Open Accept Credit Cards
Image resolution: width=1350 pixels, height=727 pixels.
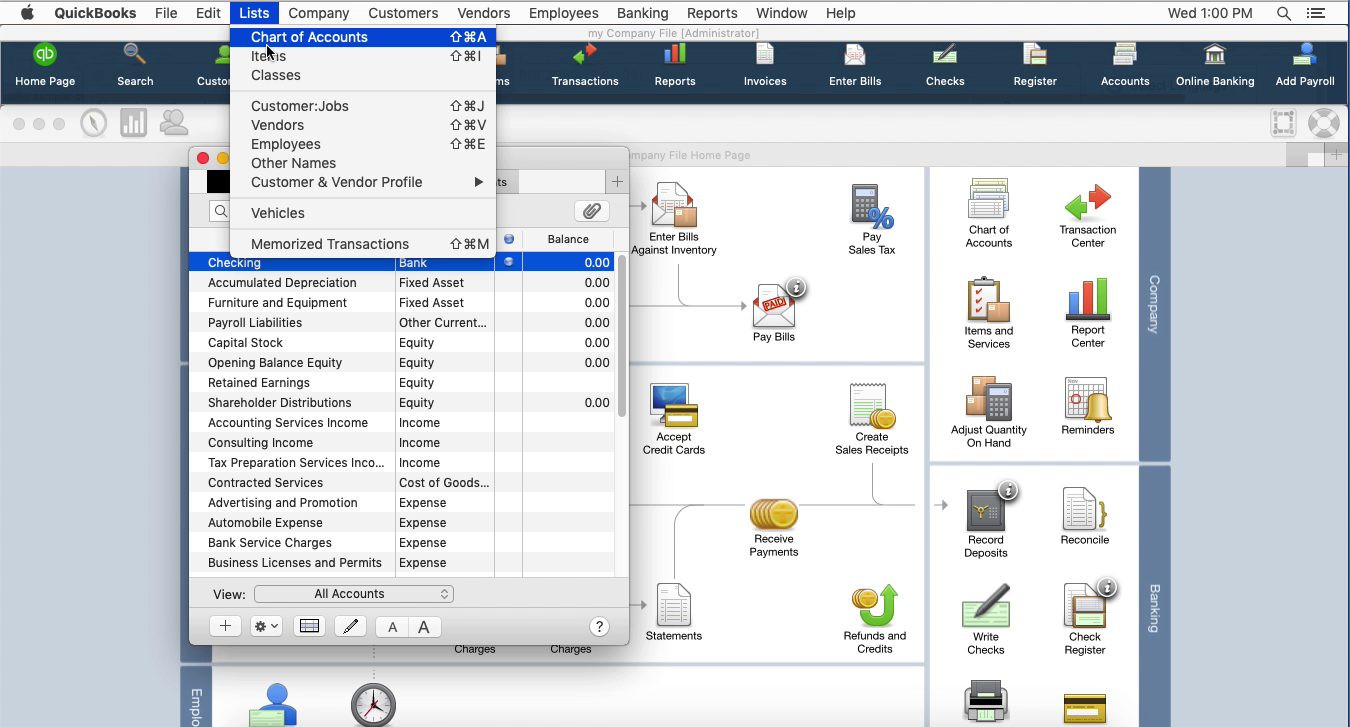pos(674,419)
